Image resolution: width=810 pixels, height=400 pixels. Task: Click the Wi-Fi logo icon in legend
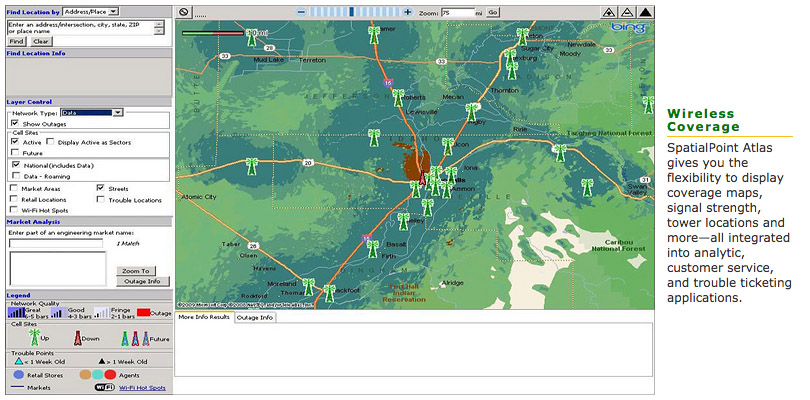(104, 387)
